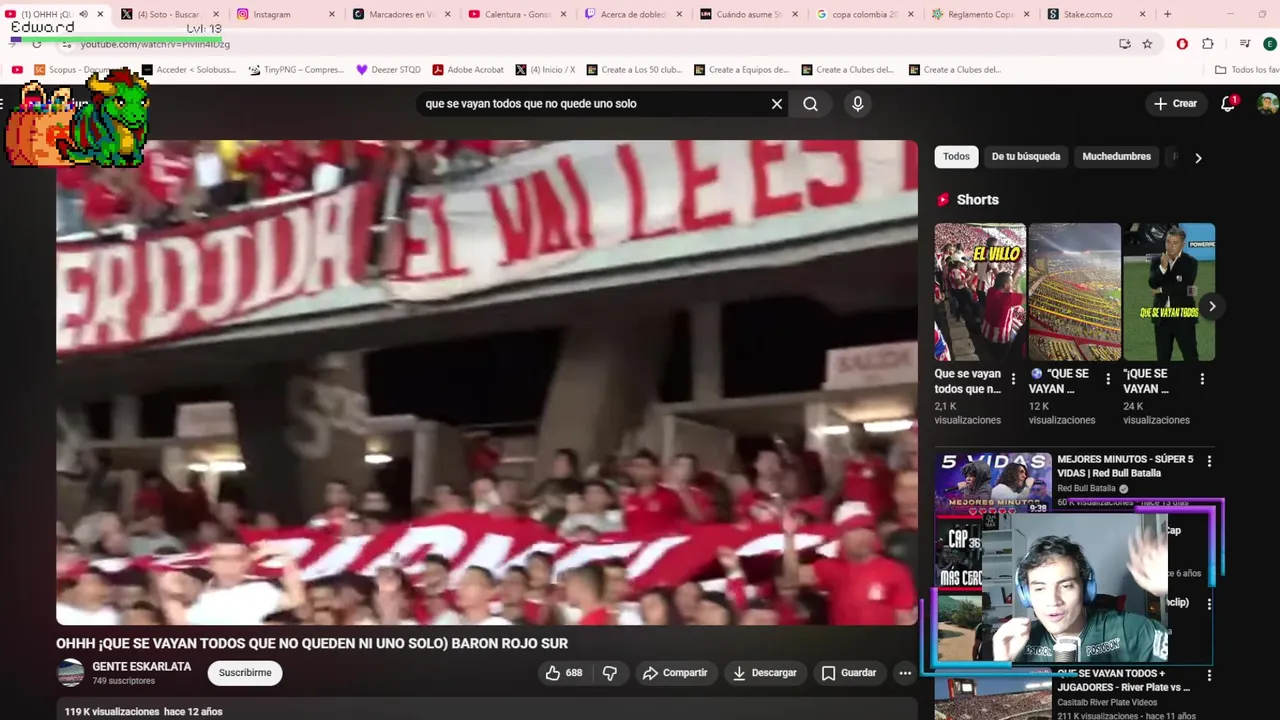This screenshot has height=720, width=1280.
Task: Open the EL VILLO Shorts thumbnail
Action: (980, 291)
